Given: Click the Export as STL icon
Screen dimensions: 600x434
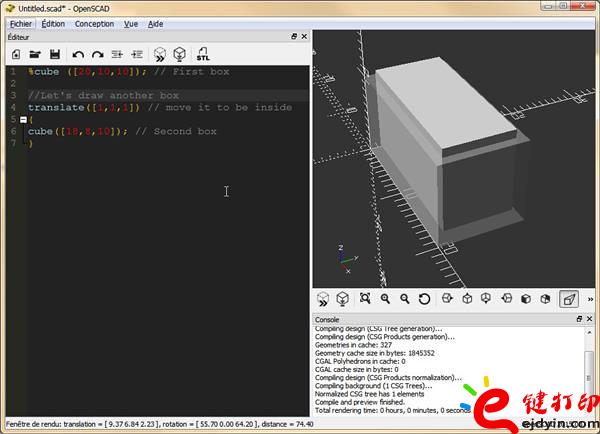Looking at the screenshot, I should (203, 53).
